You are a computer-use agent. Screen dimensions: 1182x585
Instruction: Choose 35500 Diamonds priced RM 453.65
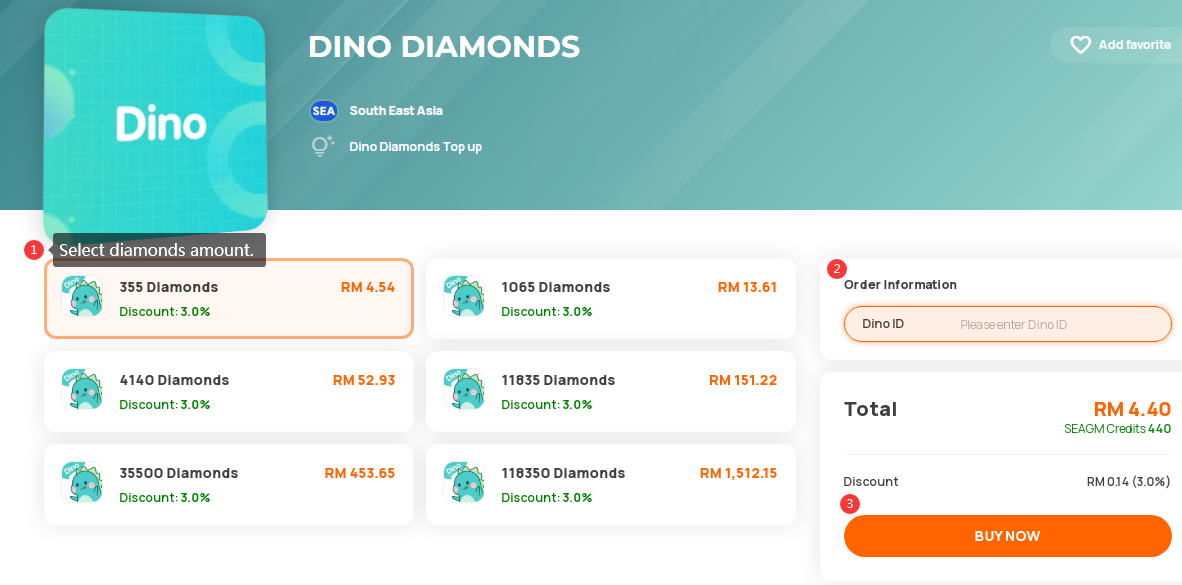pos(228,485)
